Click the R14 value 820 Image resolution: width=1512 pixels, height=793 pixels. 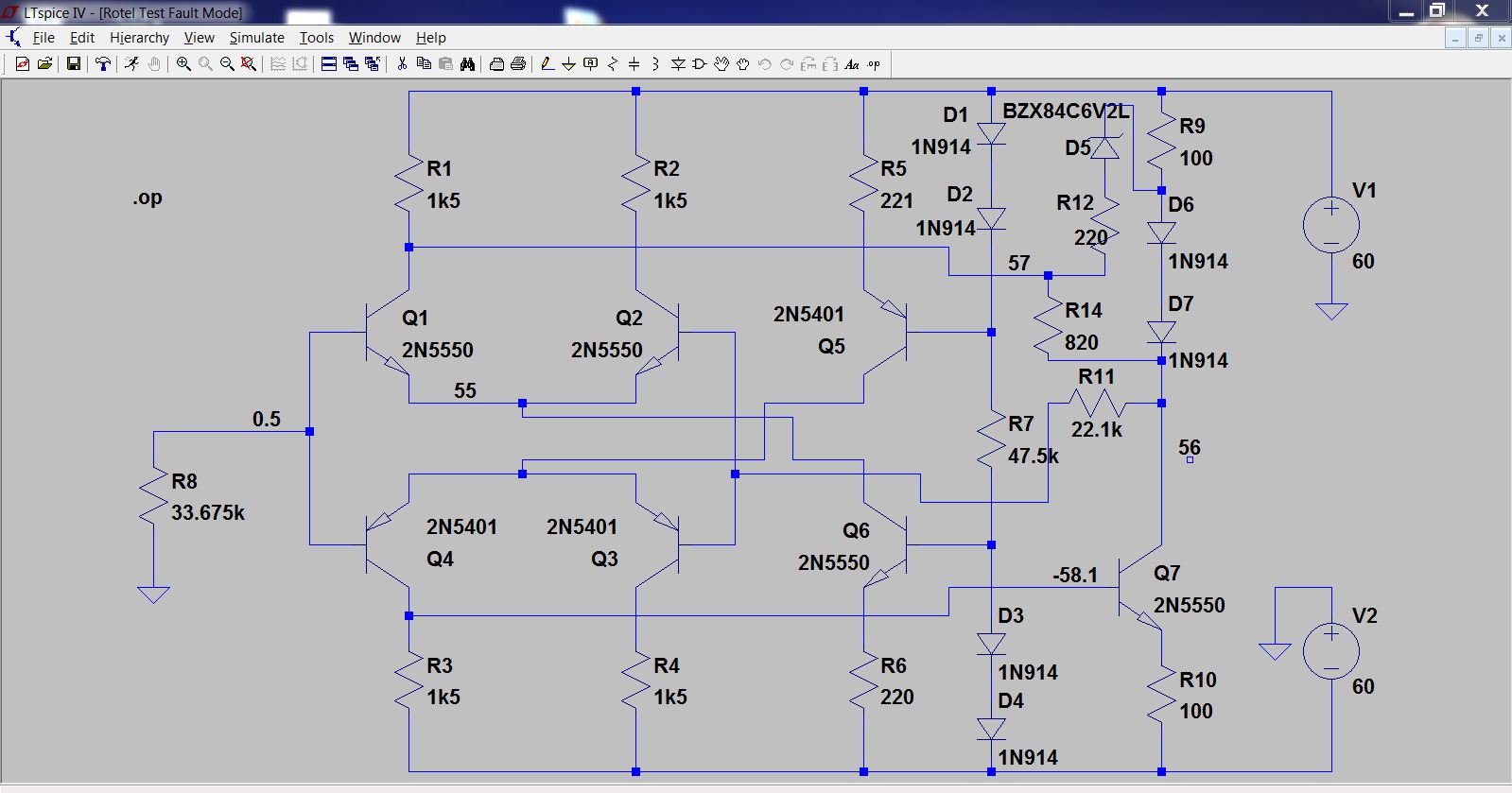click(1082, 342)
